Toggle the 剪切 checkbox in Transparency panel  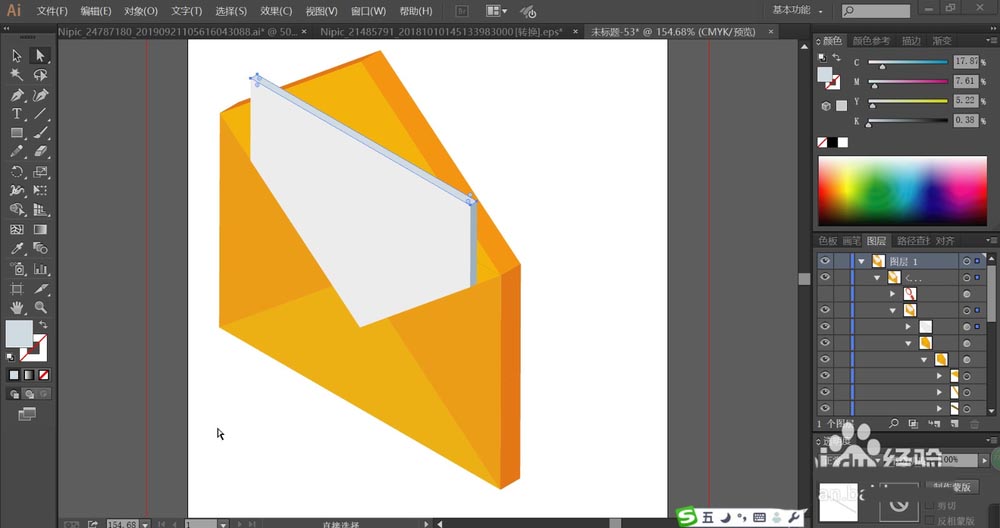tap(930, 506)
